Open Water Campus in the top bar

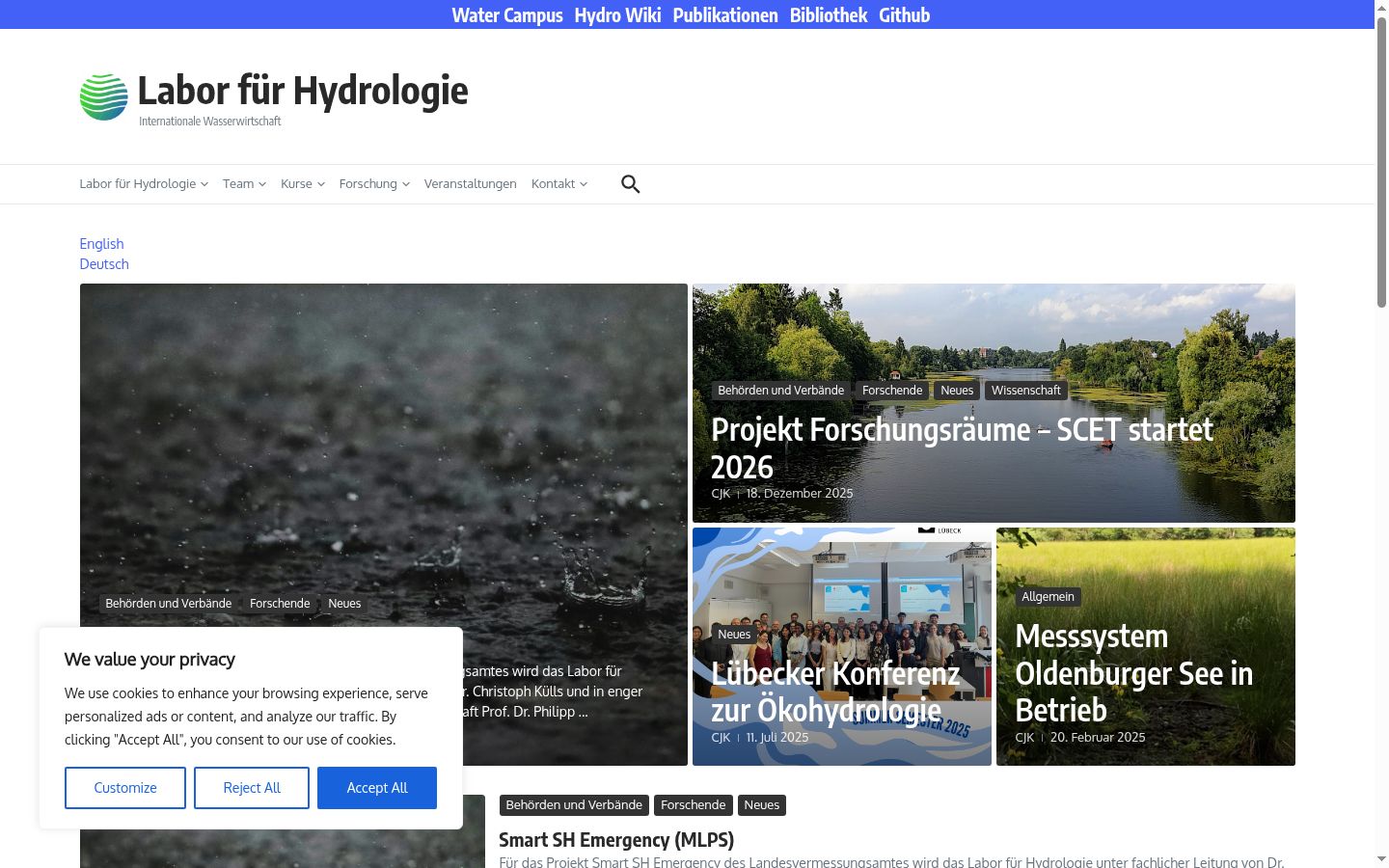pos(507,14)
